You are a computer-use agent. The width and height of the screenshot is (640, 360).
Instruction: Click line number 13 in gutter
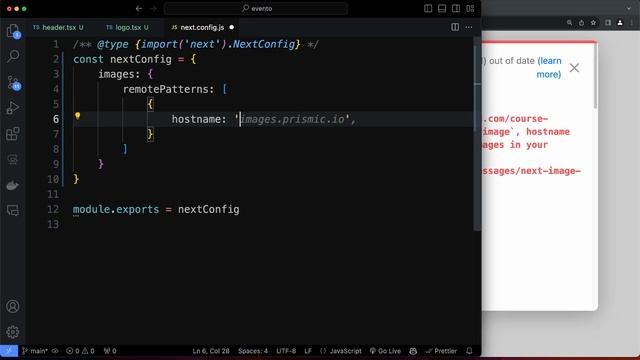(x=53, y=224)
